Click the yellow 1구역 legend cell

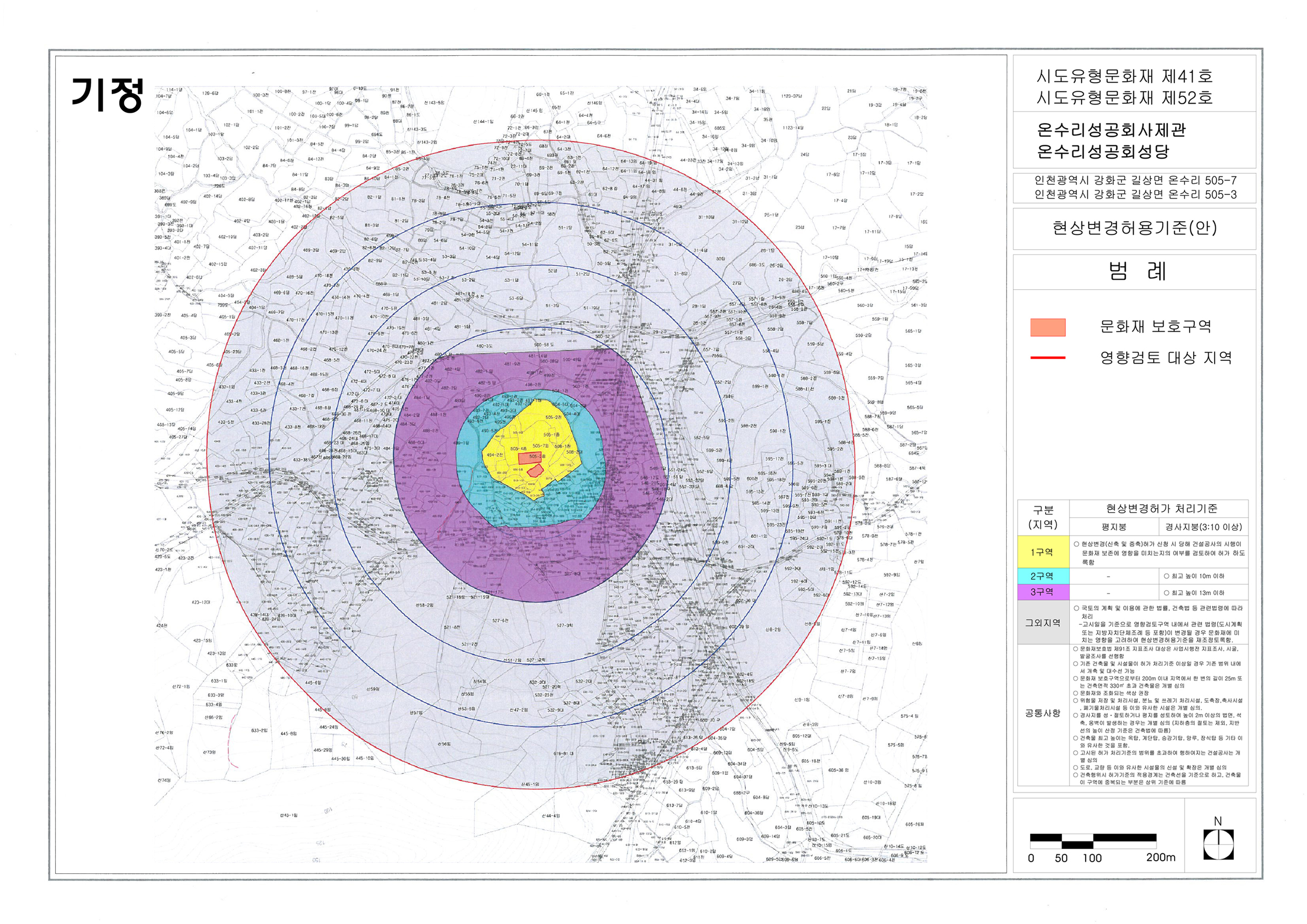point(1043,553)
